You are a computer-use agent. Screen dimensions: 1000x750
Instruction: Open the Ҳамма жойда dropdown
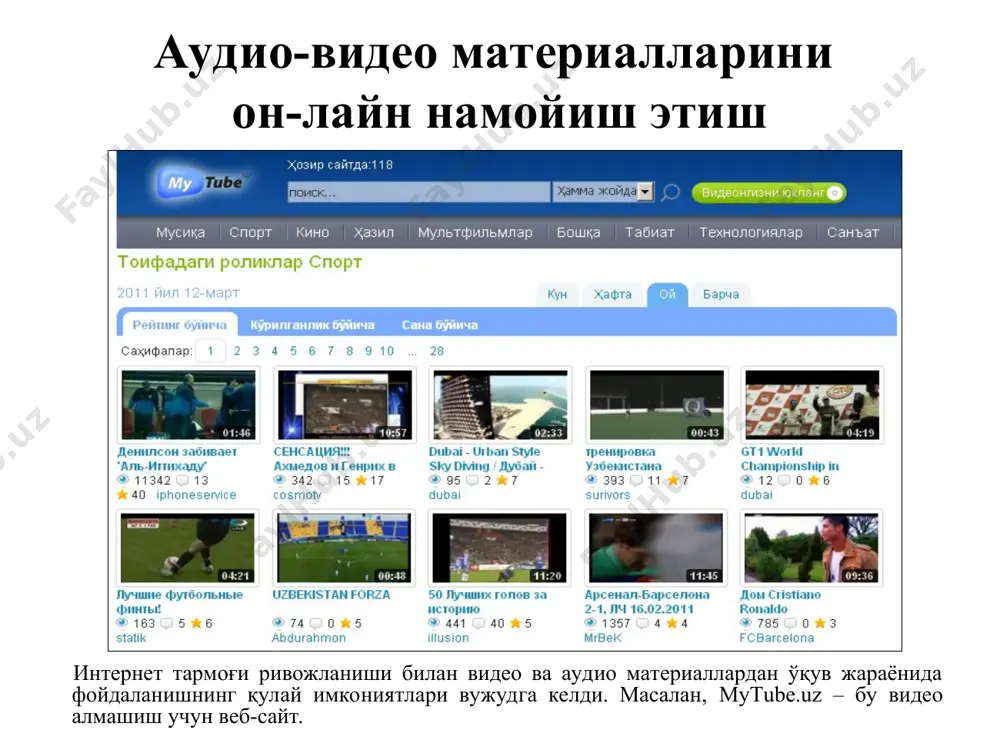[x=603, y=191]
